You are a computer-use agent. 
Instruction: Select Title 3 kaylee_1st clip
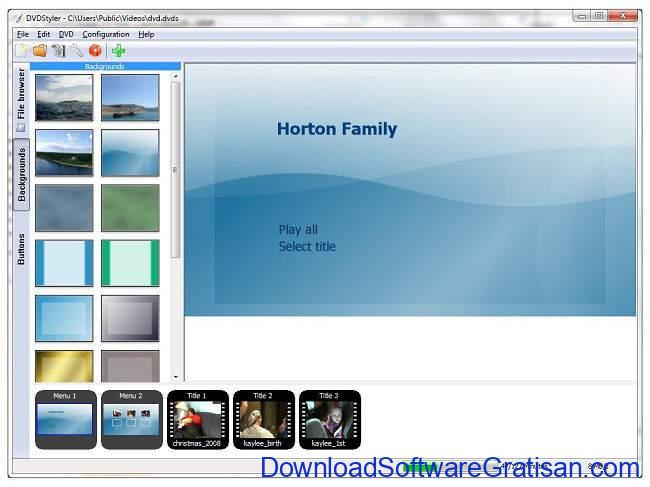(x=330, y=419)
